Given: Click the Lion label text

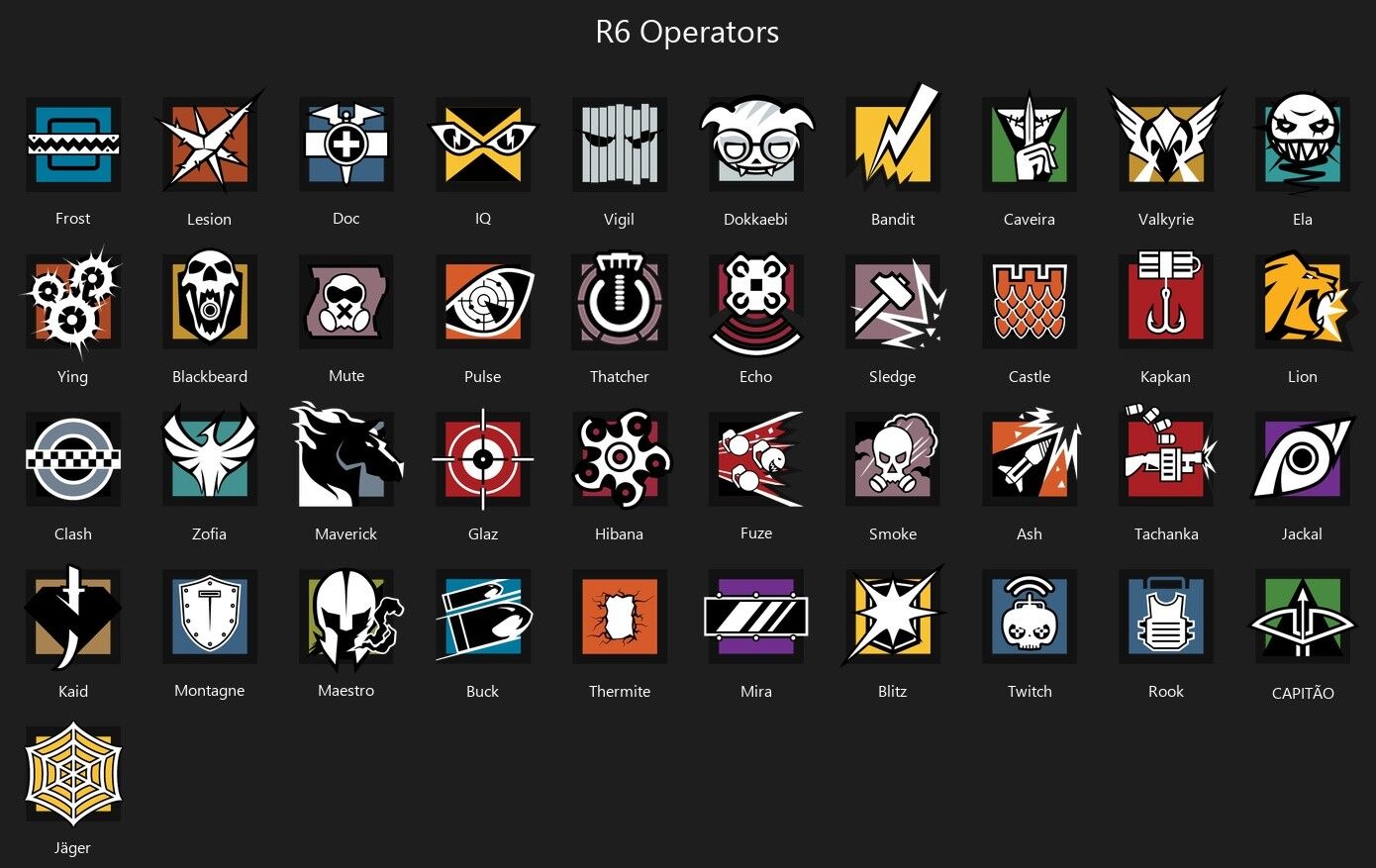Looking at the screenshot, I should click(x=1303, y=376).
